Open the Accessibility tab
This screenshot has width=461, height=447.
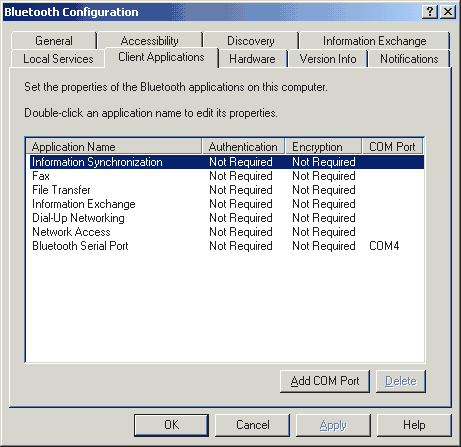pyautogui.click(x=150, y=41)
